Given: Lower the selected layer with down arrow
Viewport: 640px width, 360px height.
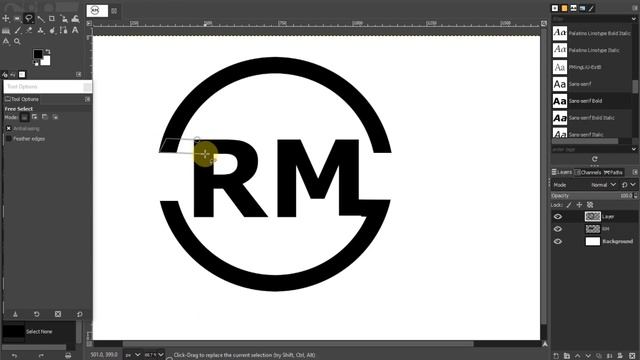Looking at the screenshot, I should pos(588,356).
